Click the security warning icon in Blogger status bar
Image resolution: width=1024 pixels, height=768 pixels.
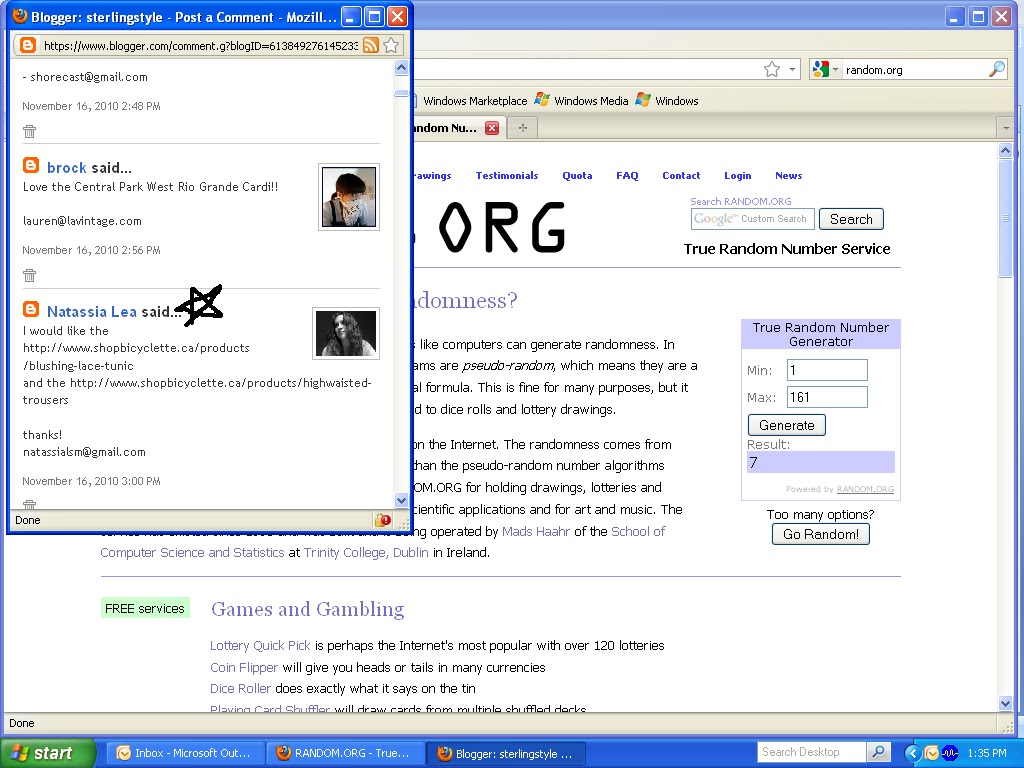tap(383, 520)
